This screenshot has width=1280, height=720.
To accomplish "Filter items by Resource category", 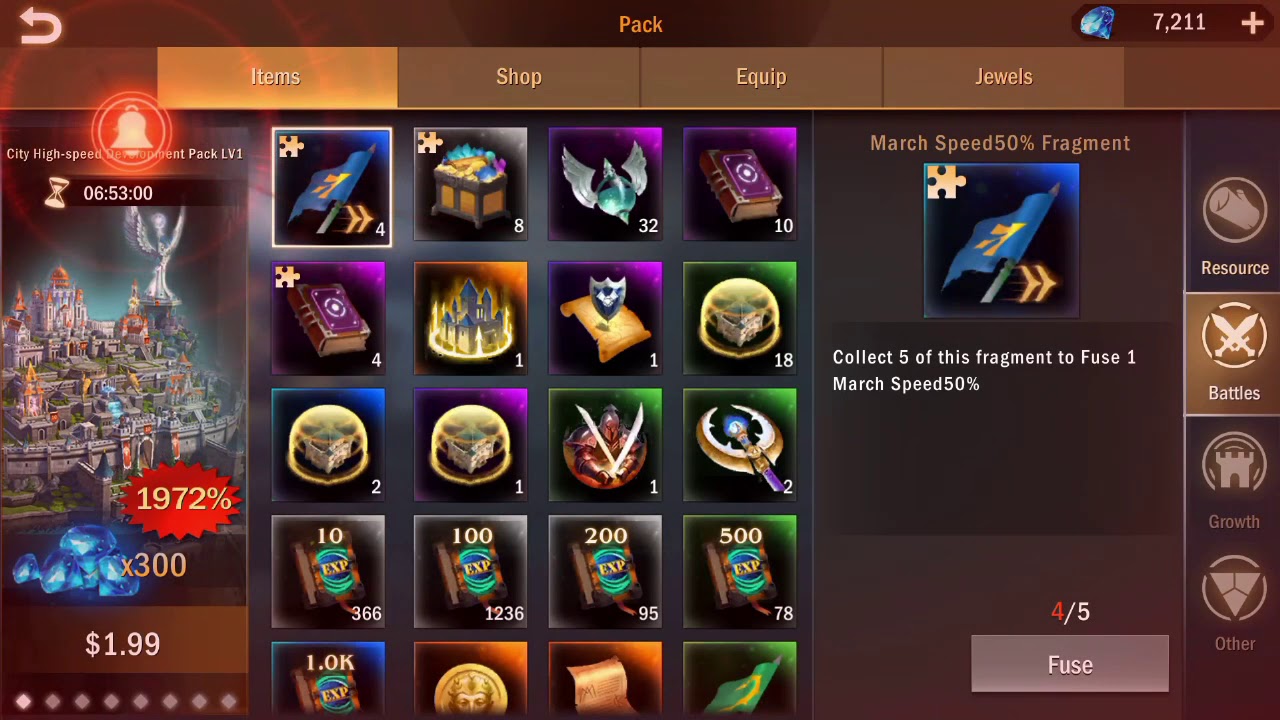I will (x=1234, y=228).
